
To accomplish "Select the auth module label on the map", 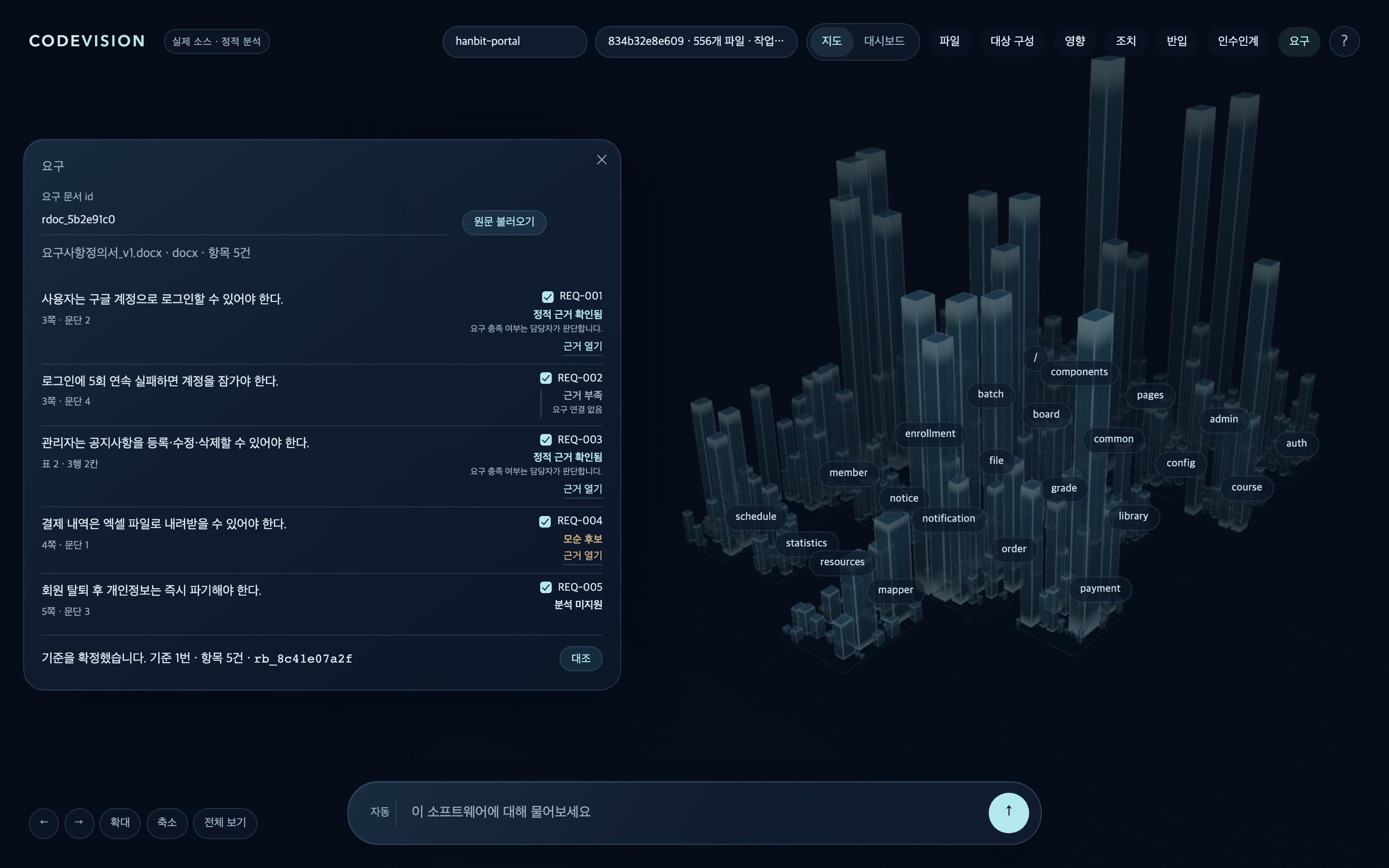I will point(1296,443).
